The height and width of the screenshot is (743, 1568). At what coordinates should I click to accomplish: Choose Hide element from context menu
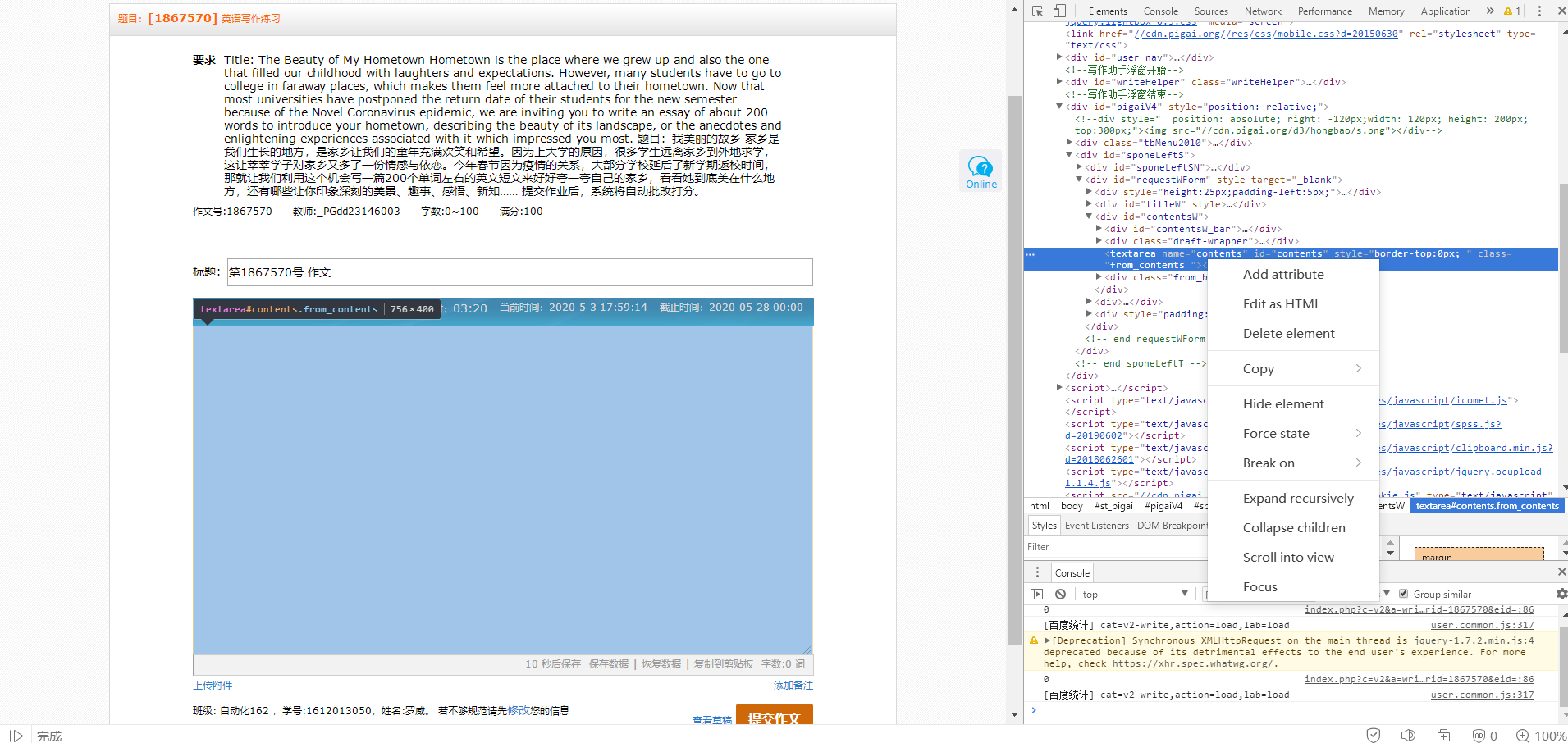pyautogui.click(x=1293, y=404)
